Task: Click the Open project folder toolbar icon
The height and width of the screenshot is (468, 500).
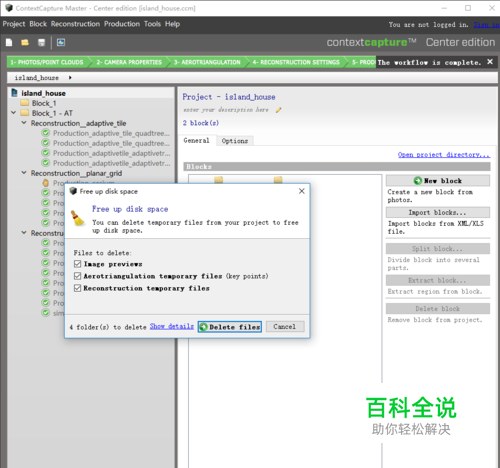Action: point(25,42)
